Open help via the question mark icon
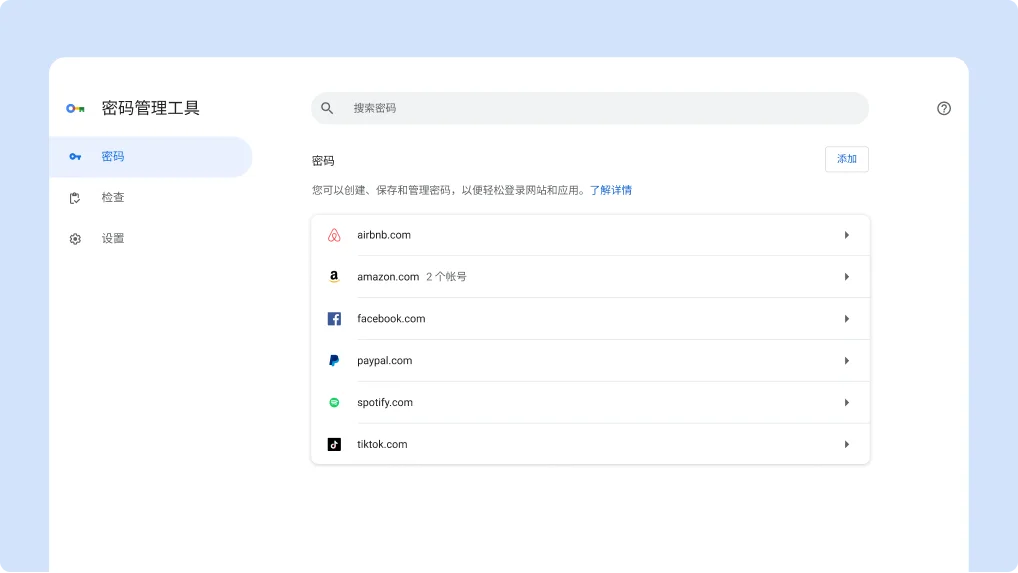The image size is (1018, 573). pos(944,108)
